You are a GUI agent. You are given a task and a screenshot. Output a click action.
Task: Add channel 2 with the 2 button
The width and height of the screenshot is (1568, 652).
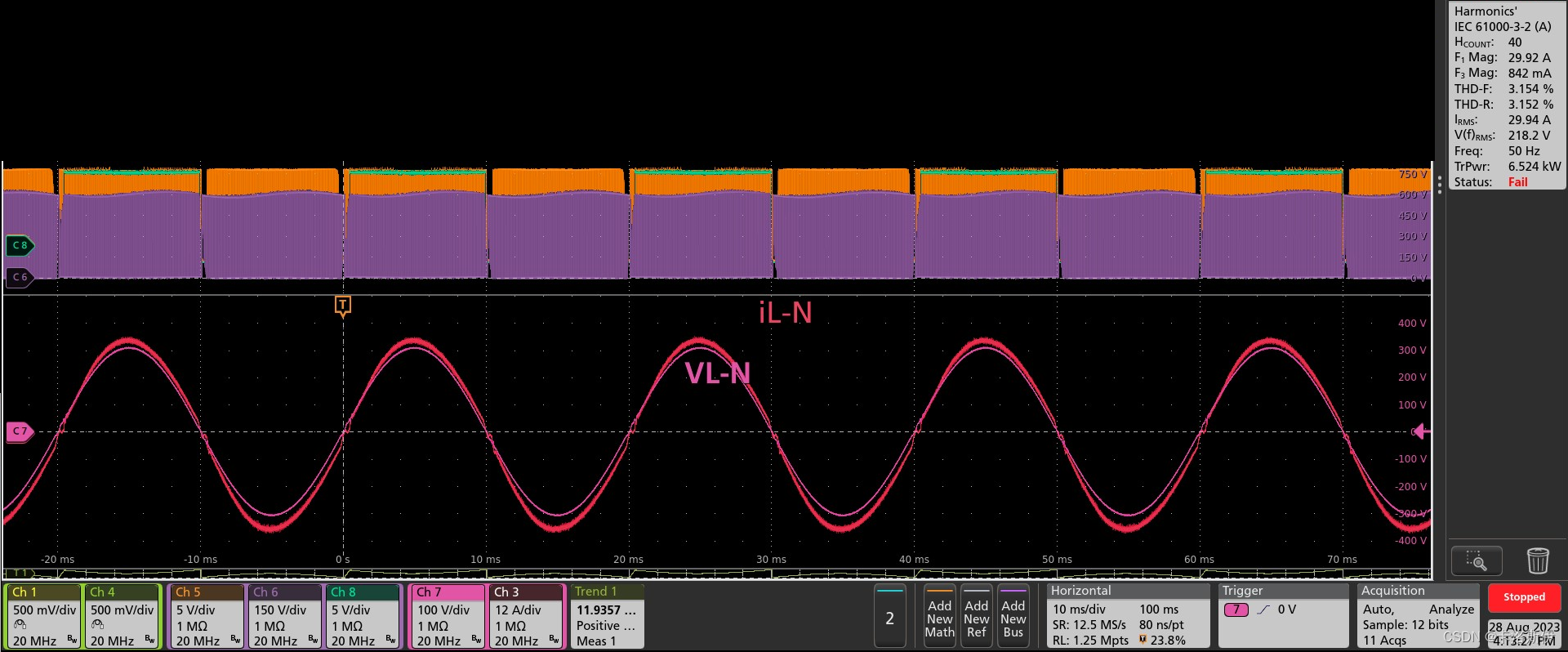click(889, 617)
